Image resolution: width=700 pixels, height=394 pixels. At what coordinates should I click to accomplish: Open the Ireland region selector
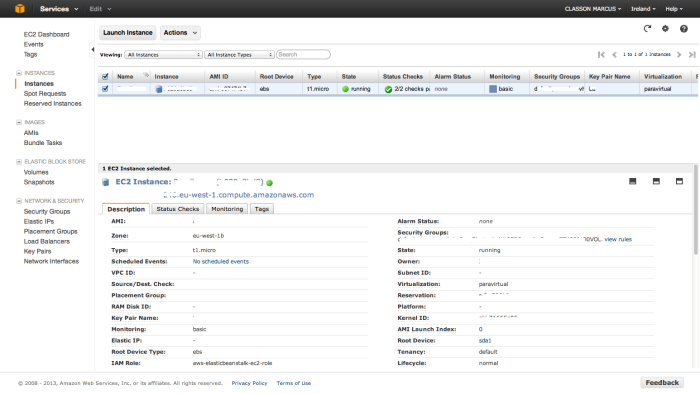[x=643, y=8]
